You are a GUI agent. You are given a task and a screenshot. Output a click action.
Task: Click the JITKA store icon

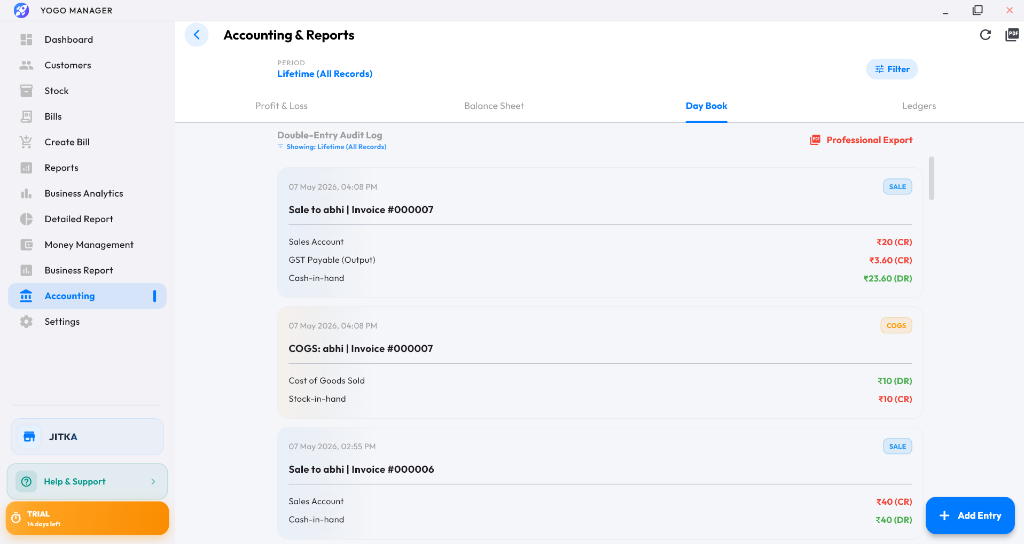[x=29, y=437]
